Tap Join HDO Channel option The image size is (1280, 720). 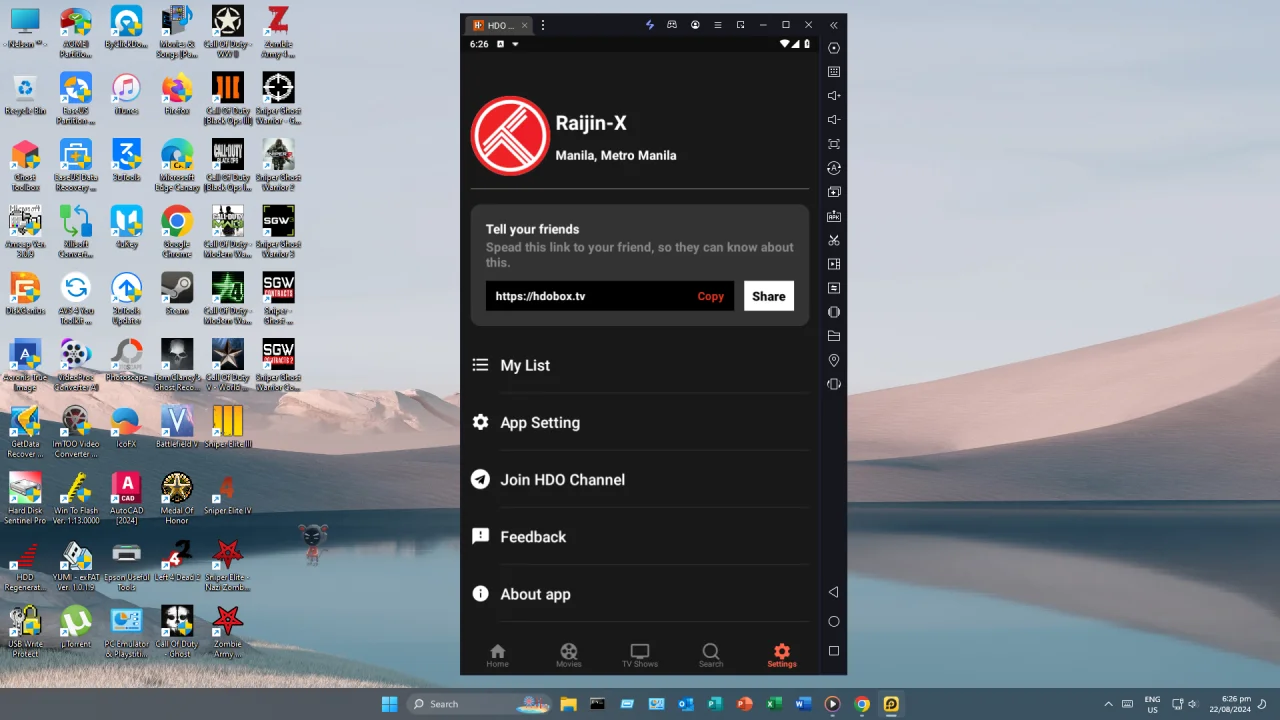(639, 480)
